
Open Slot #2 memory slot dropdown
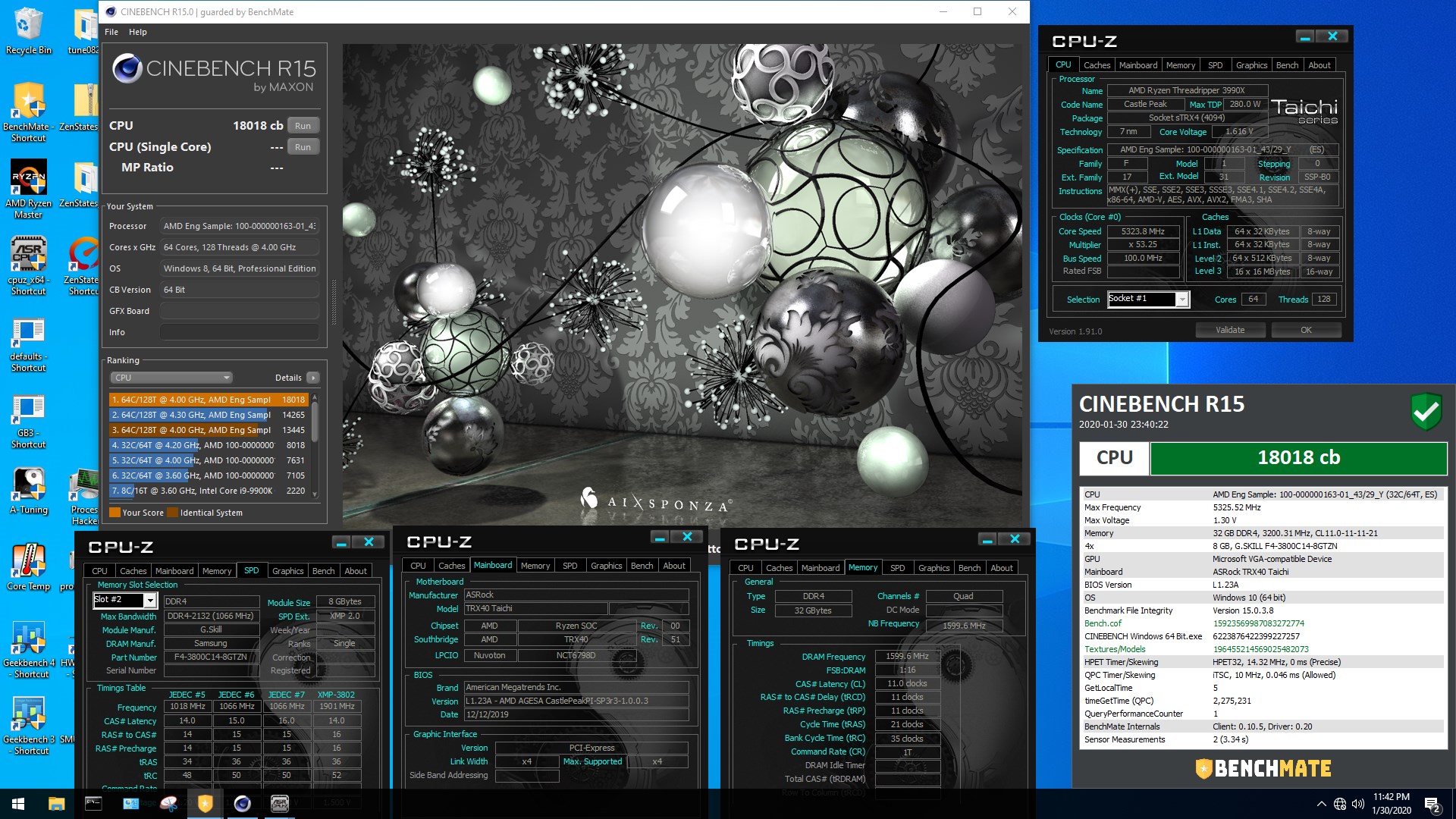124,600
